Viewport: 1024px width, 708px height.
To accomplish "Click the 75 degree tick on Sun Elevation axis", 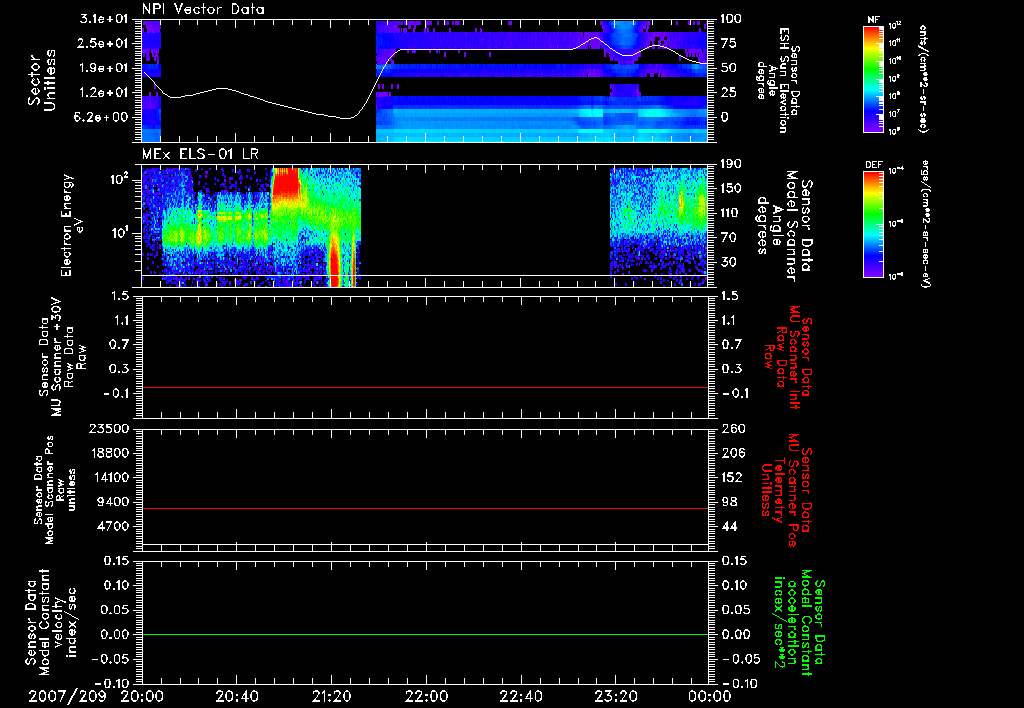I will click(x=728, y=43).
